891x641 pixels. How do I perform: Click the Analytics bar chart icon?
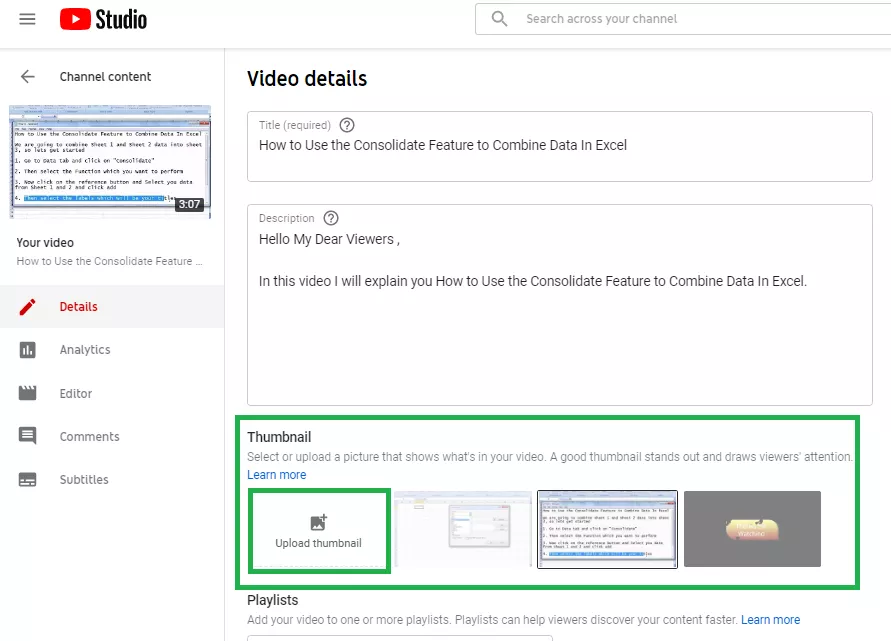pos(27,350)
